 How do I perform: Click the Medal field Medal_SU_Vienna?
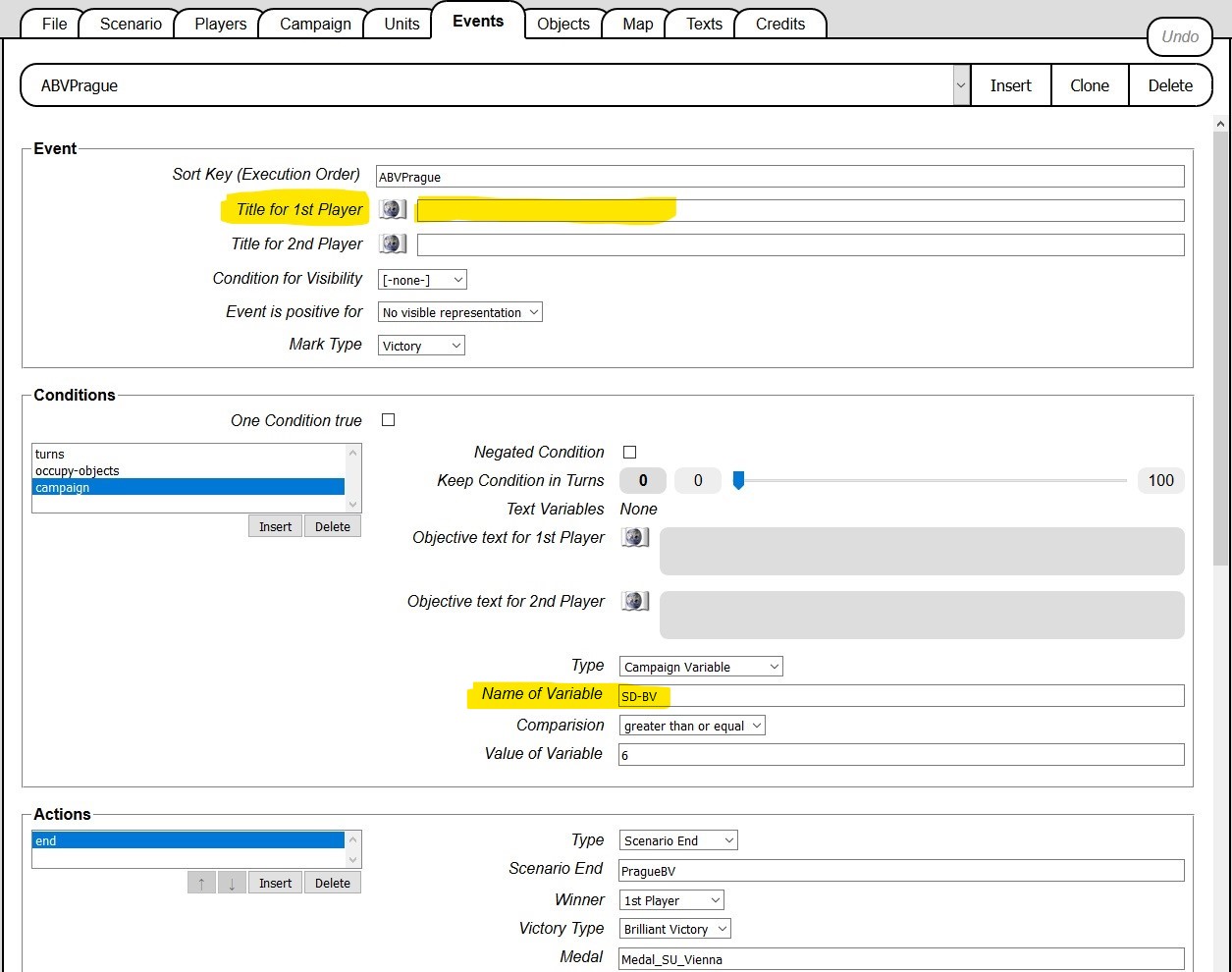(x=901, y=959)
